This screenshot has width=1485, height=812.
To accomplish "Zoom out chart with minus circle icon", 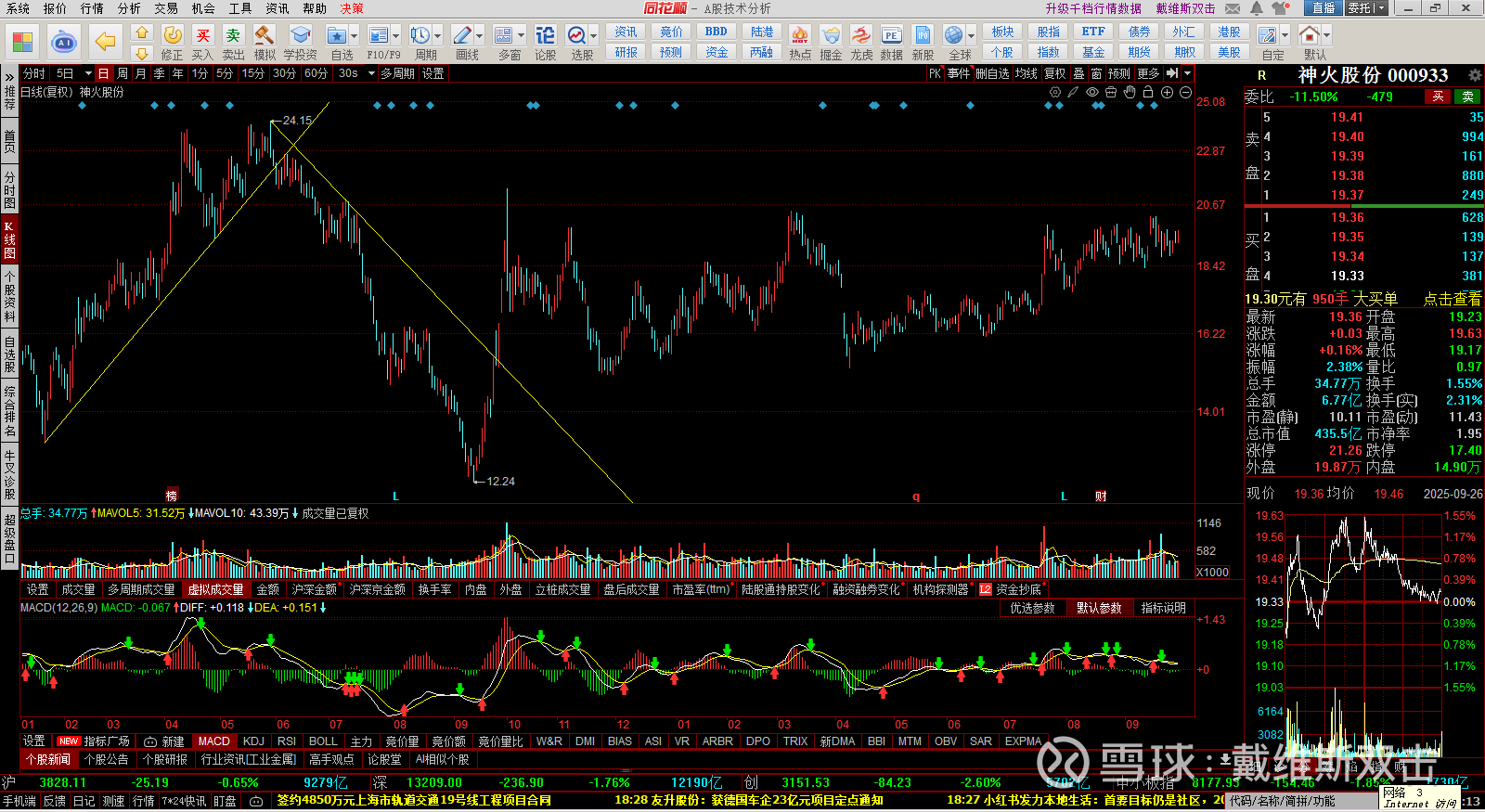I will 1185,92.
